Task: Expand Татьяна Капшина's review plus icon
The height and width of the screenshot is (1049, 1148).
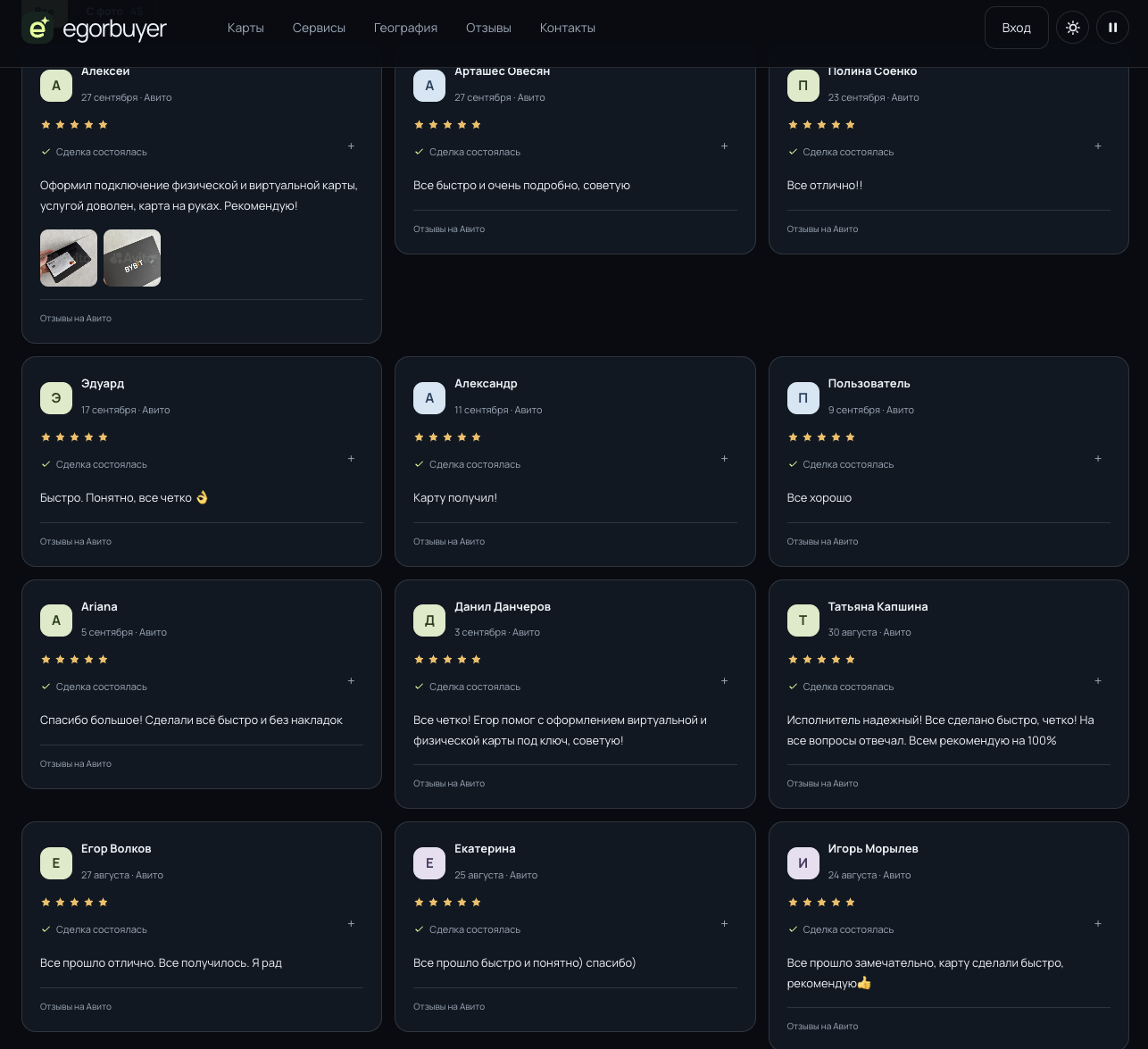Action: (1098, 680)
